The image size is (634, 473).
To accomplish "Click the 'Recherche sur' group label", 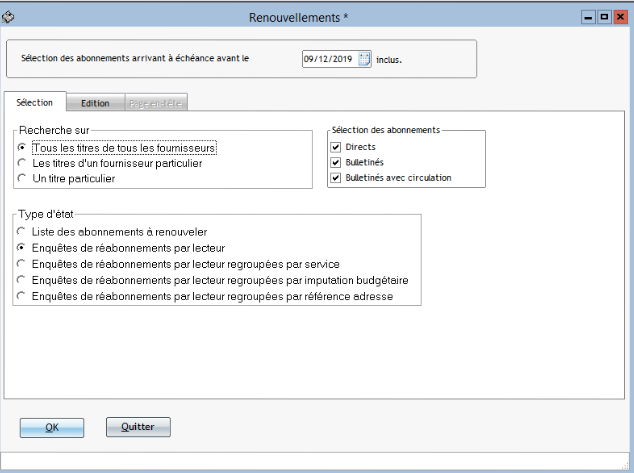I will click(x=54, y=130).
